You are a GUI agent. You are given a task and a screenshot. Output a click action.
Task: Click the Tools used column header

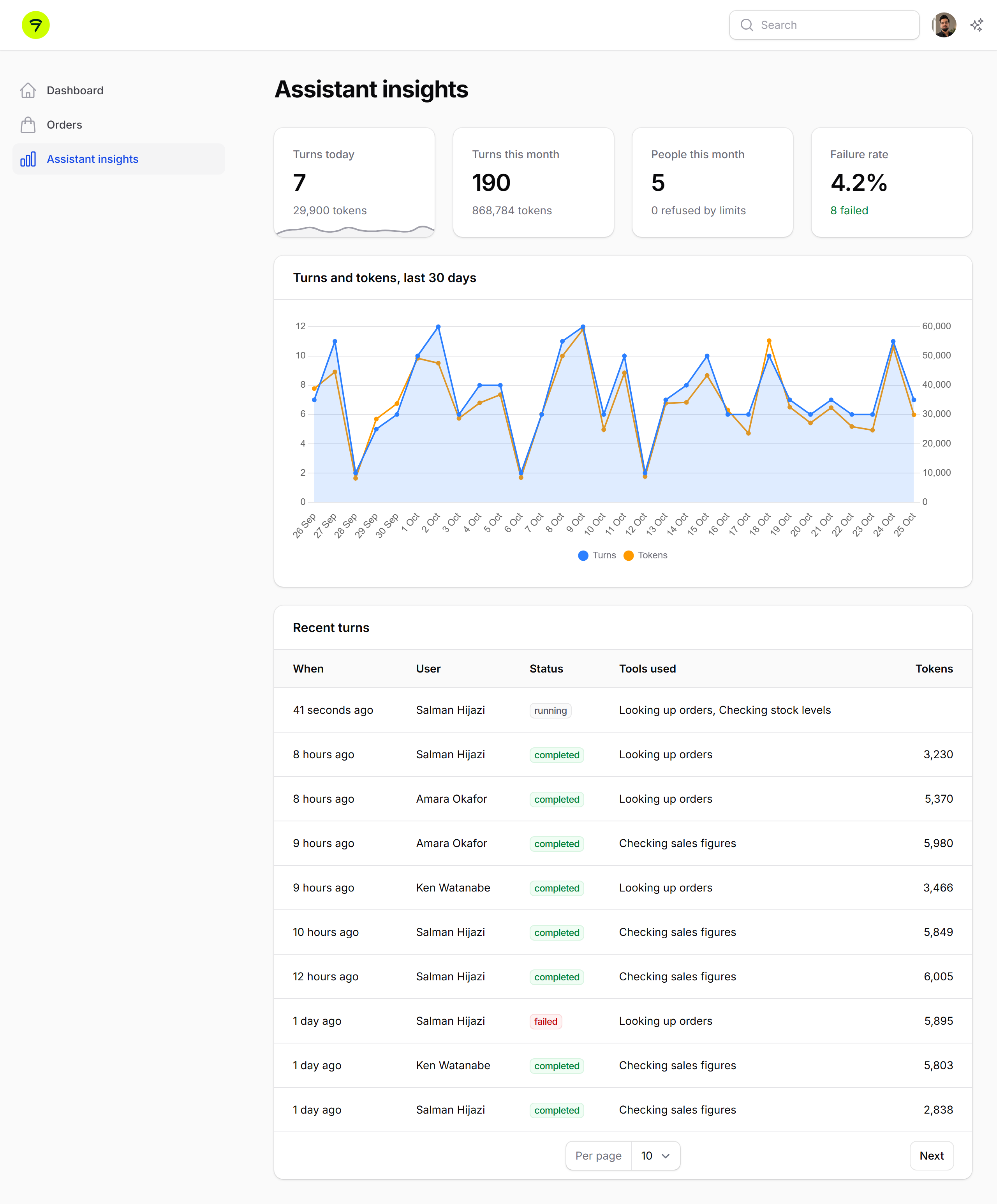(x=648, y=669)
